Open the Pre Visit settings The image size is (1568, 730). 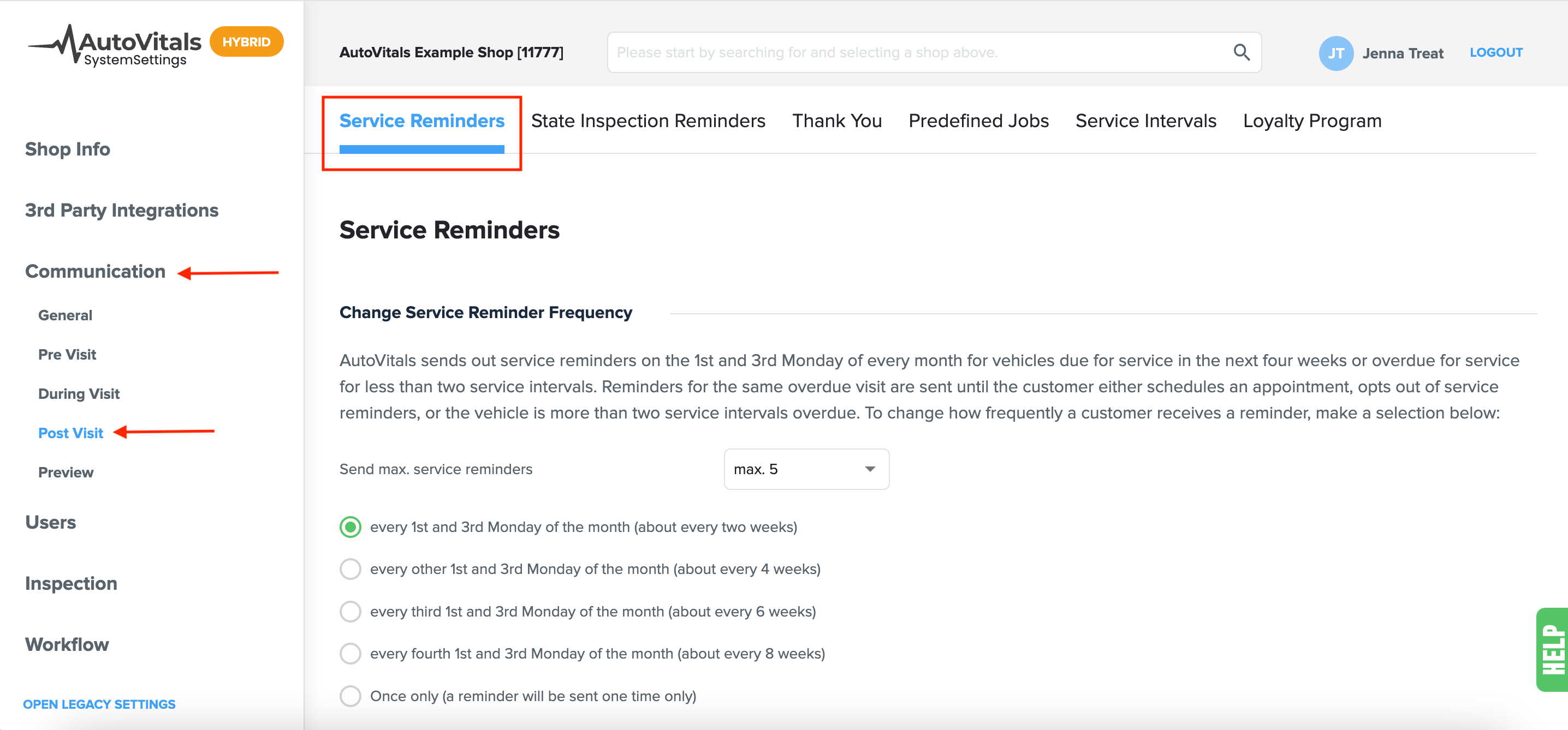pyautogui.click(x=67, y=354)
